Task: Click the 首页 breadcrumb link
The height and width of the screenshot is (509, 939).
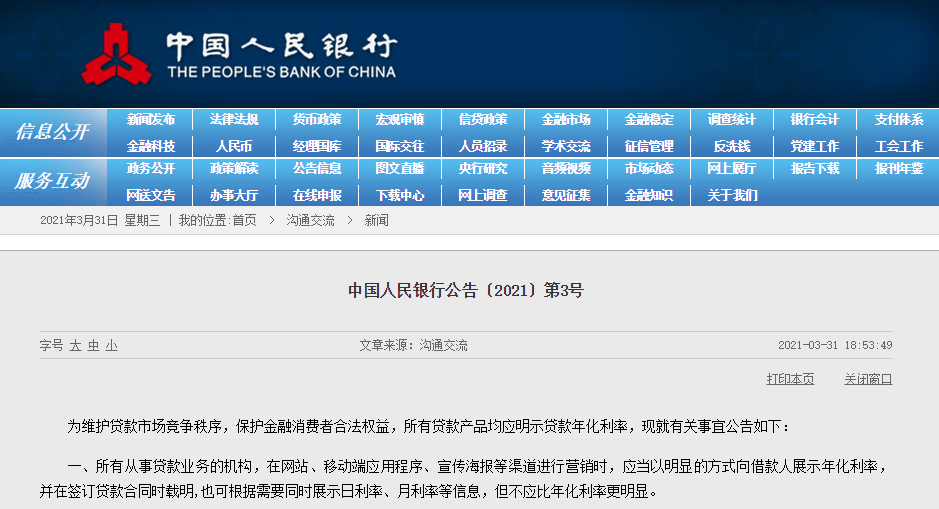Action: point(244,220)
